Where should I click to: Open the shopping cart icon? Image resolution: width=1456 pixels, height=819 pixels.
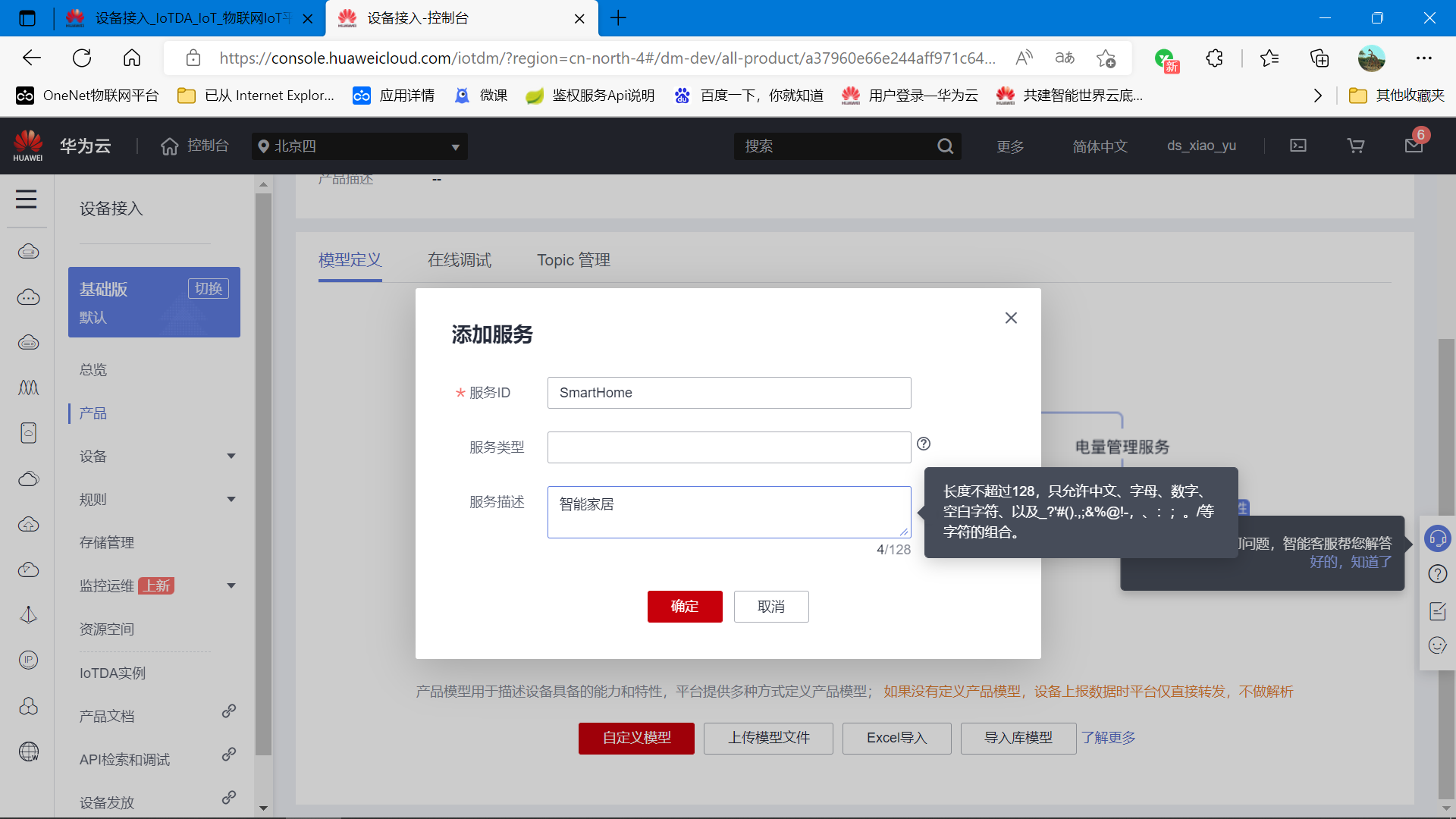pos(1356,146)
